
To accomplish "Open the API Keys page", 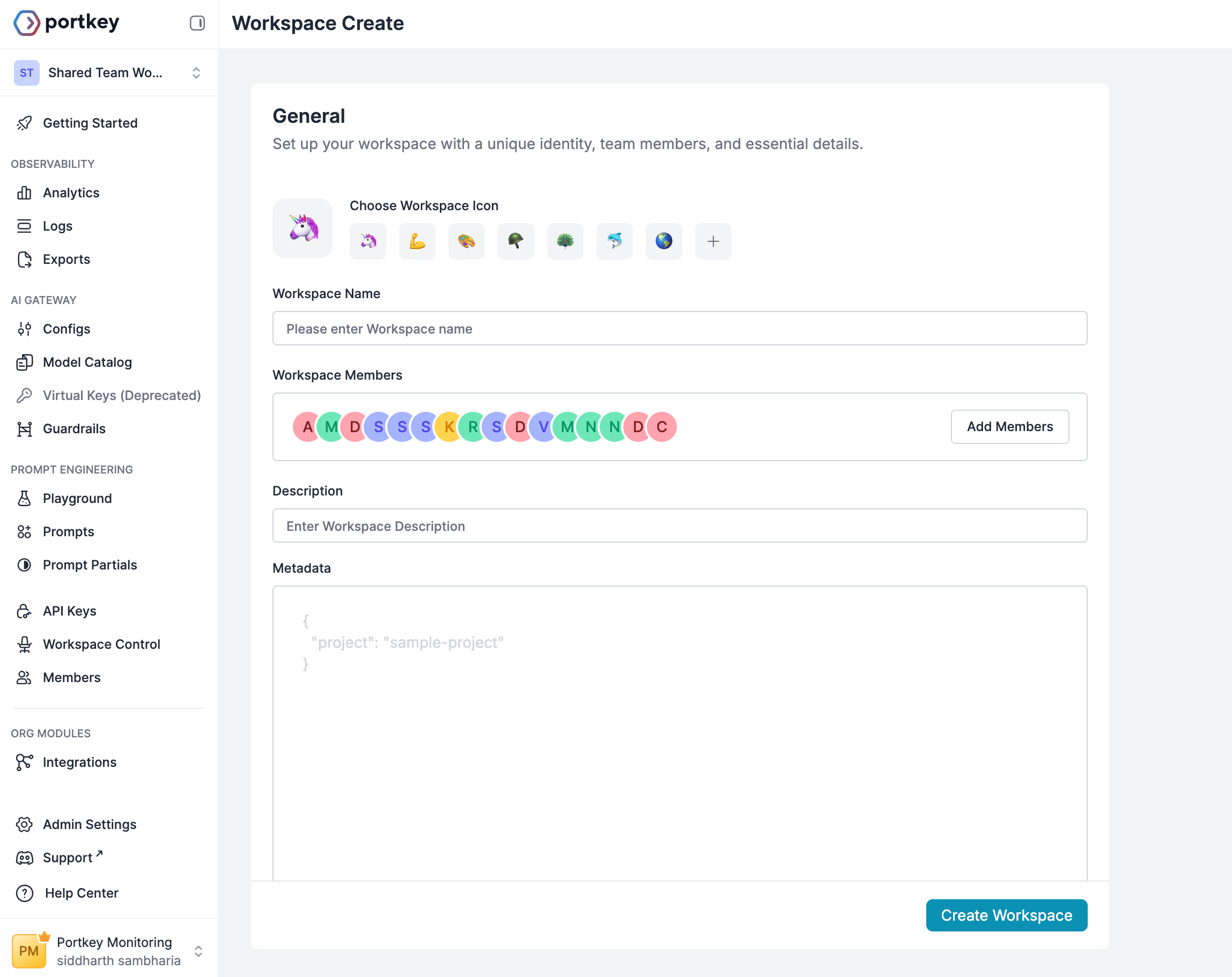I will click(69, 611).
